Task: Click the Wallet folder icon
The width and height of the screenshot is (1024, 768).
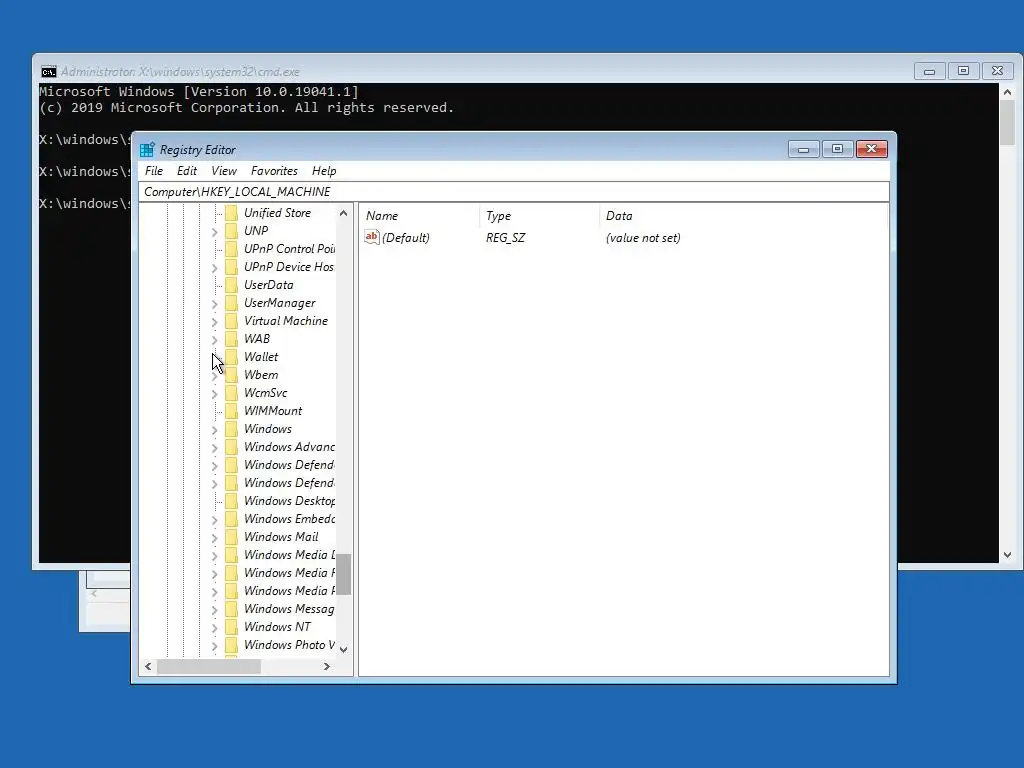Action: tap(231, 357)
